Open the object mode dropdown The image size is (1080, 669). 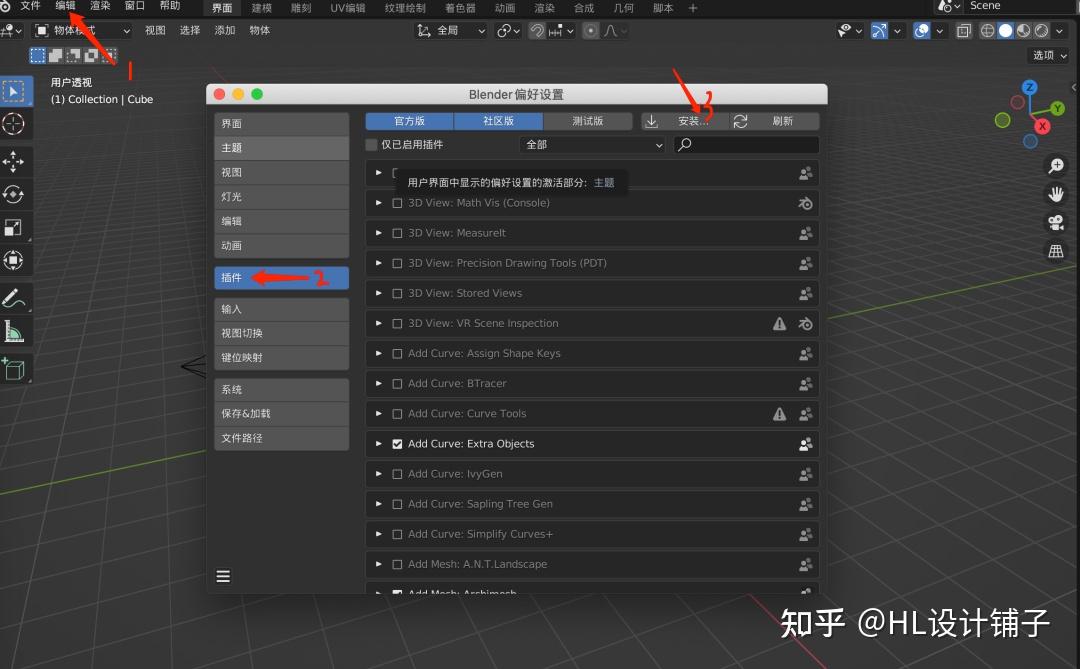[82, 31]
